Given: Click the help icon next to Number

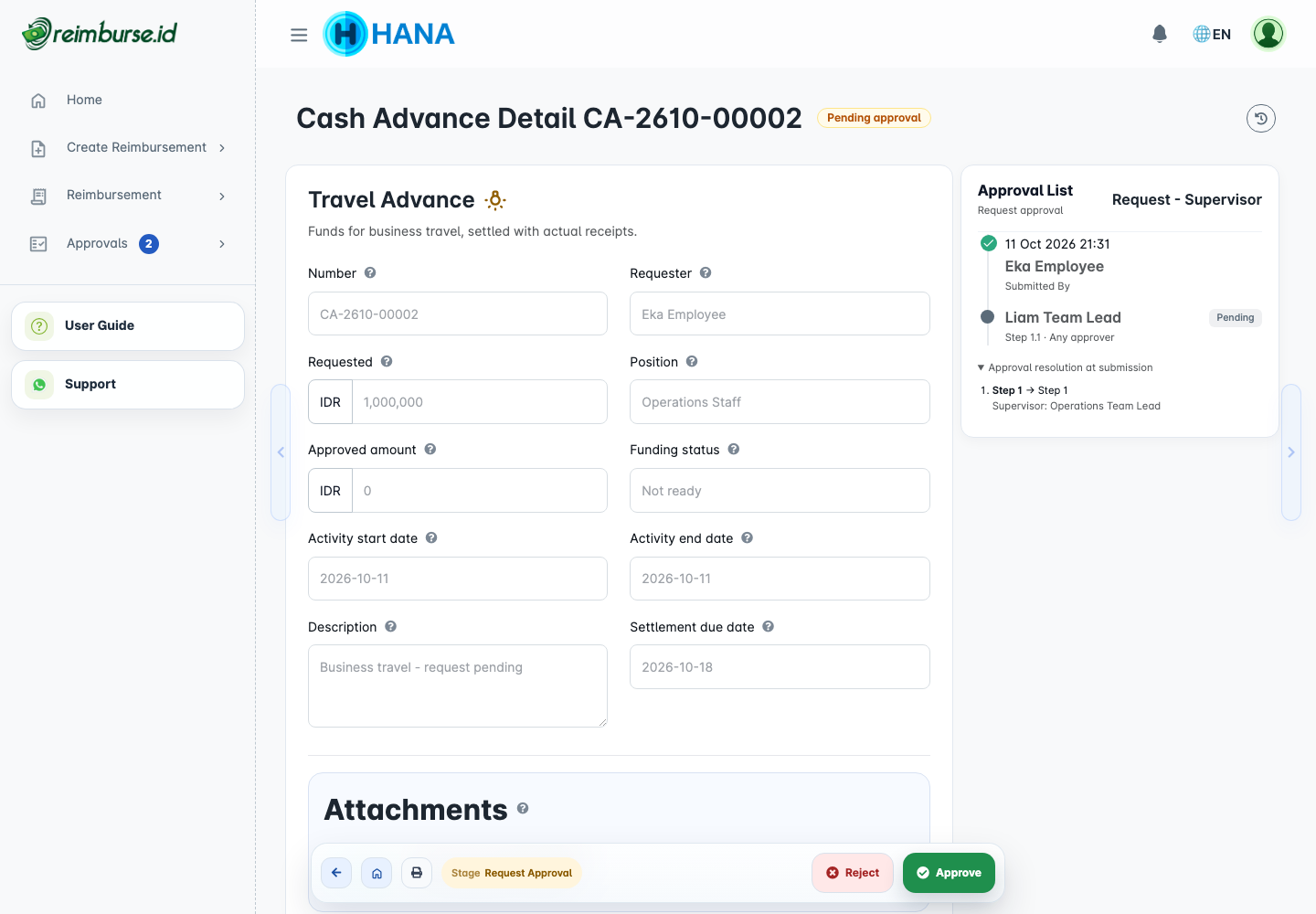Looking at the screenshot, I should point(370,272).
